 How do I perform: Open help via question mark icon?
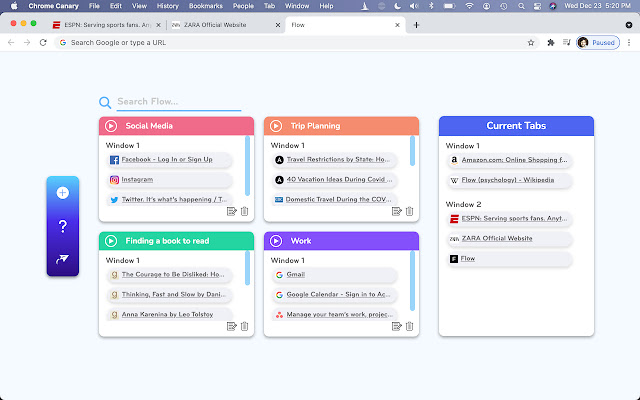pyautogui.click(x=62, y=226)
